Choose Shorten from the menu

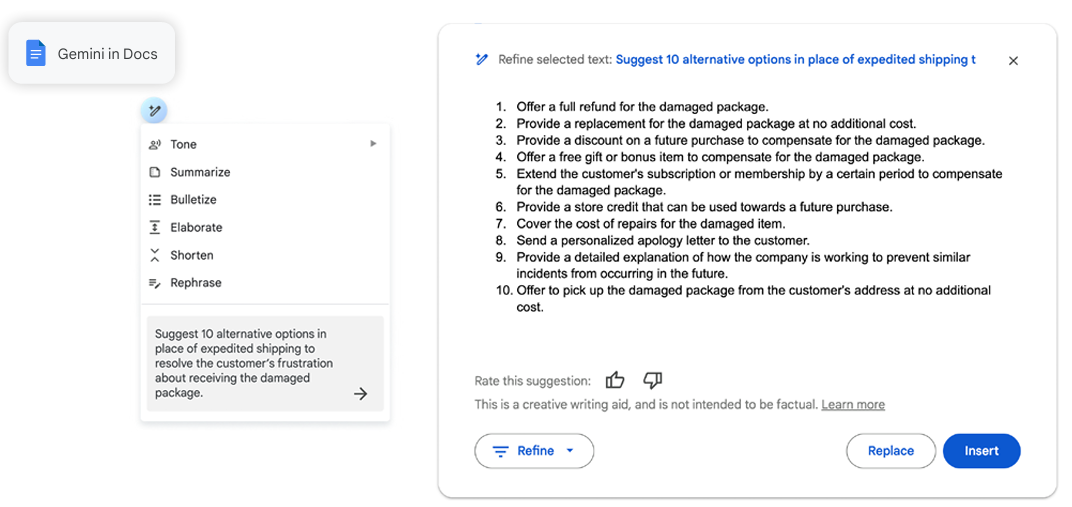click(192, 255)
